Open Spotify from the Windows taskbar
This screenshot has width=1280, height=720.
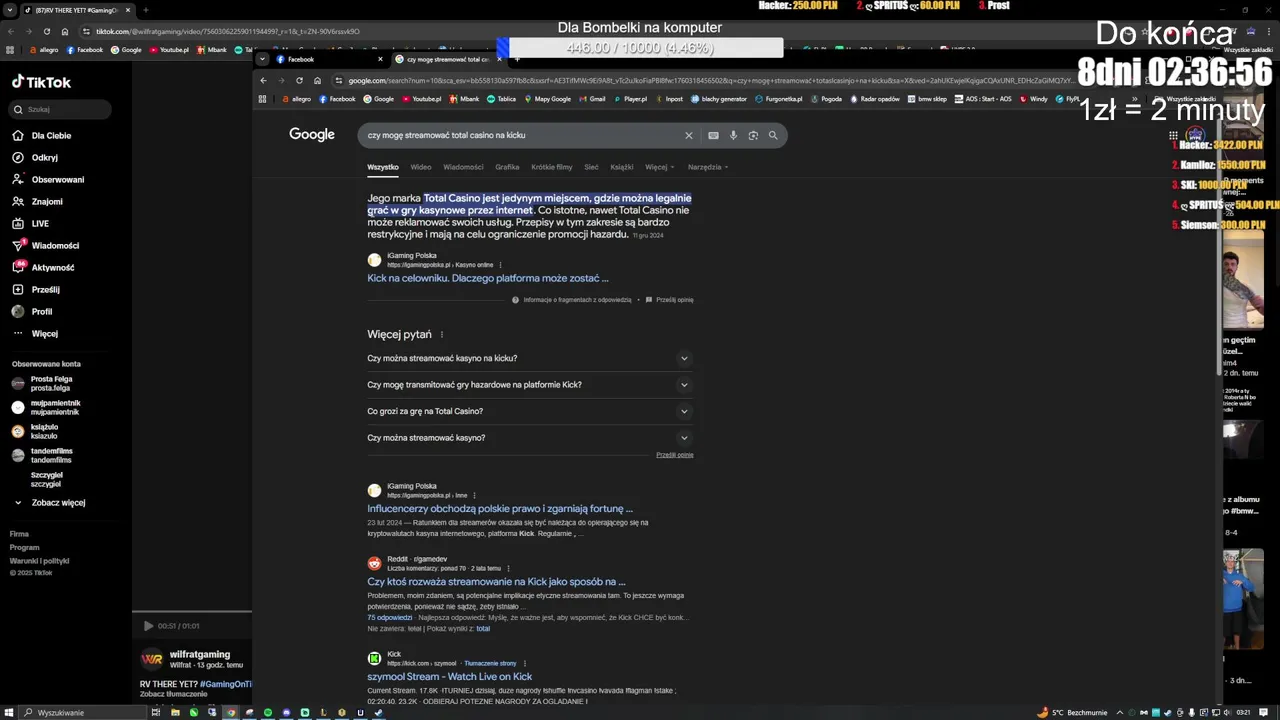tap(267, 712)
